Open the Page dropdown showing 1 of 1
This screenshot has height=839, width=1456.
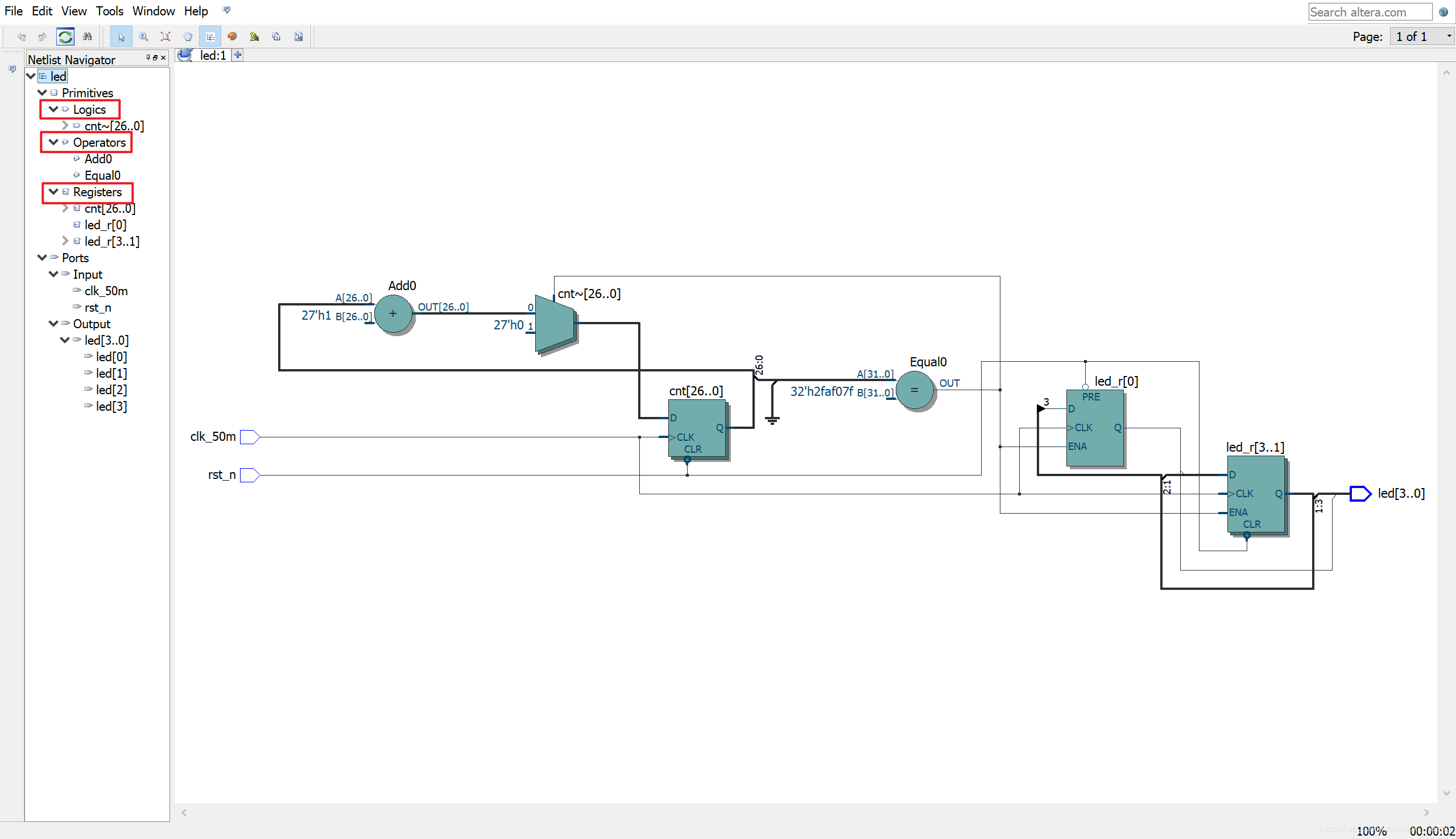[x=1421, y=37]
